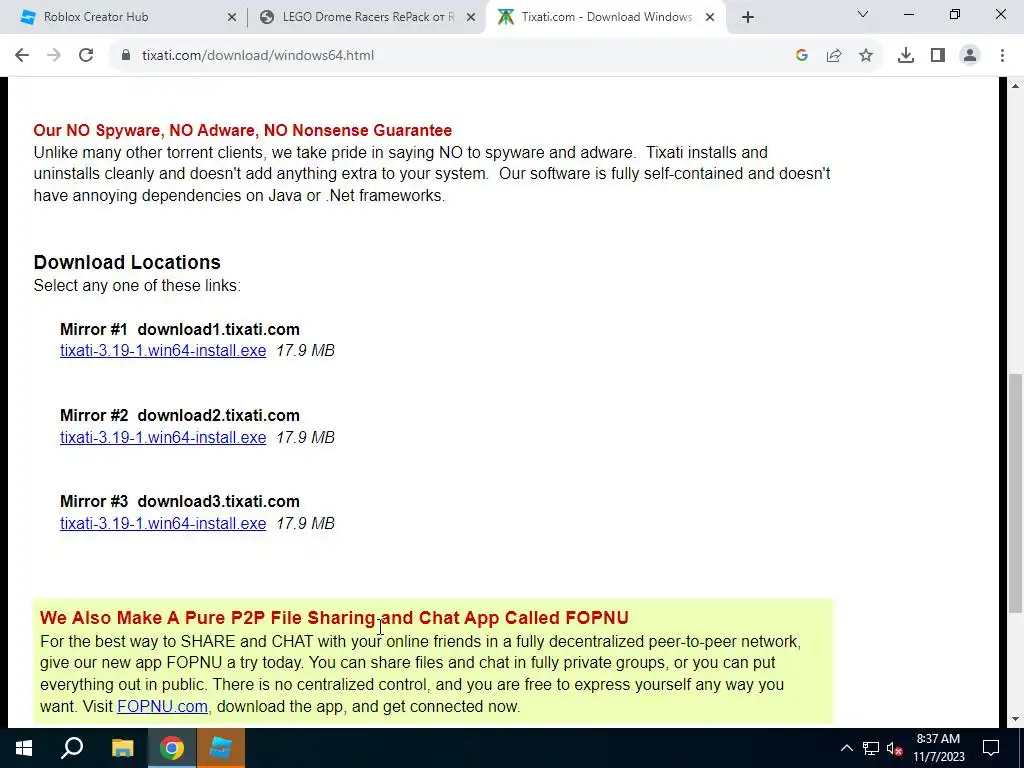Image resolution: width=1024 pixels, height=768 pixels.
Task: Click the FOPNU red heading text
Action: click(334, 618)
